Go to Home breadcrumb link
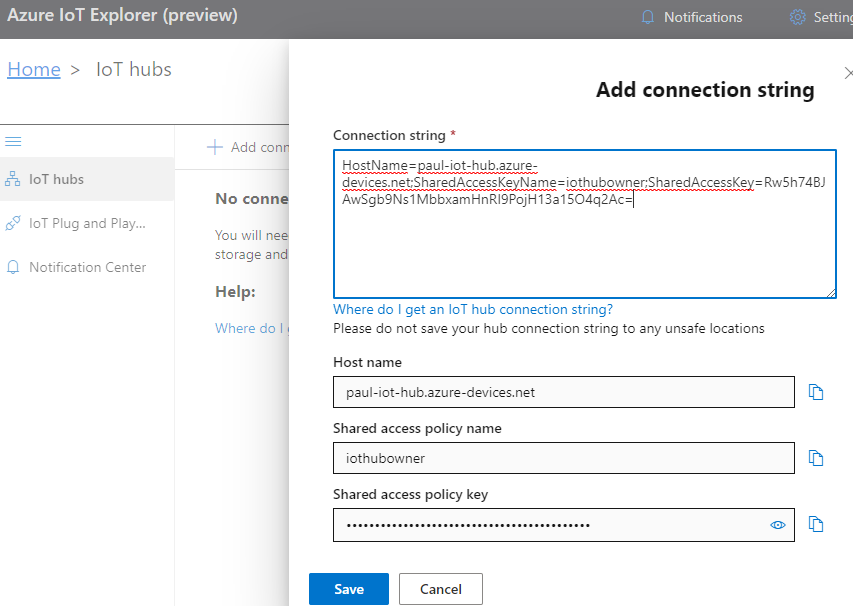Viewport: 853px width, 606px height. click(34, 69)
